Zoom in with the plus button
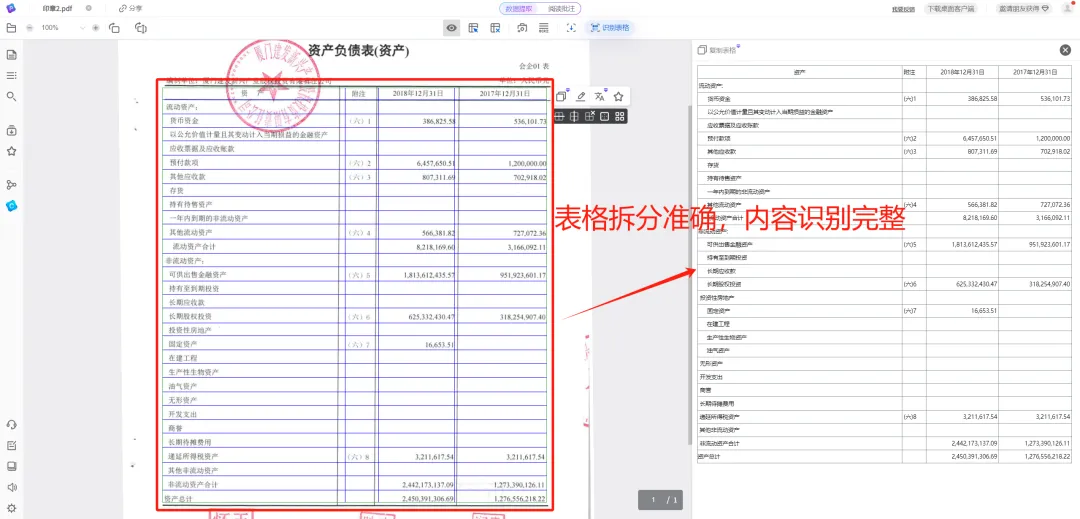This screenshot has height=519, width=1080. click(96, 28)
